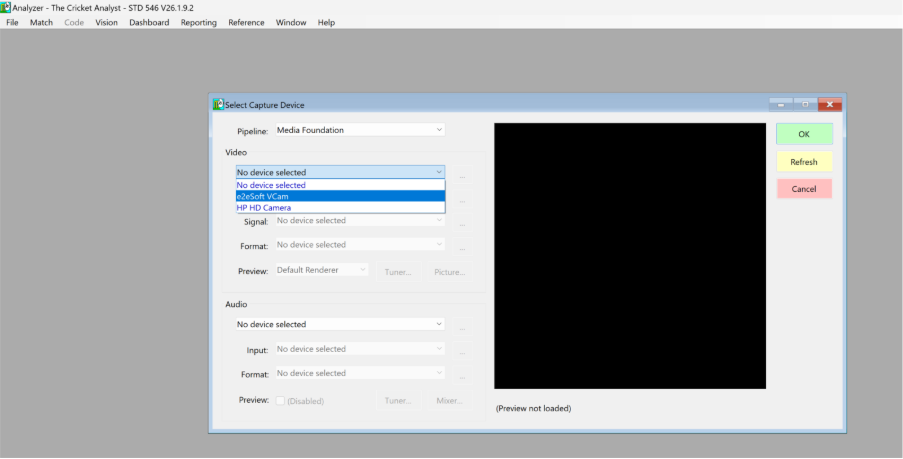Expand the Pipeline Media Foundation dropdown
The width and height of the screenshot is (903, 459).
361,130
